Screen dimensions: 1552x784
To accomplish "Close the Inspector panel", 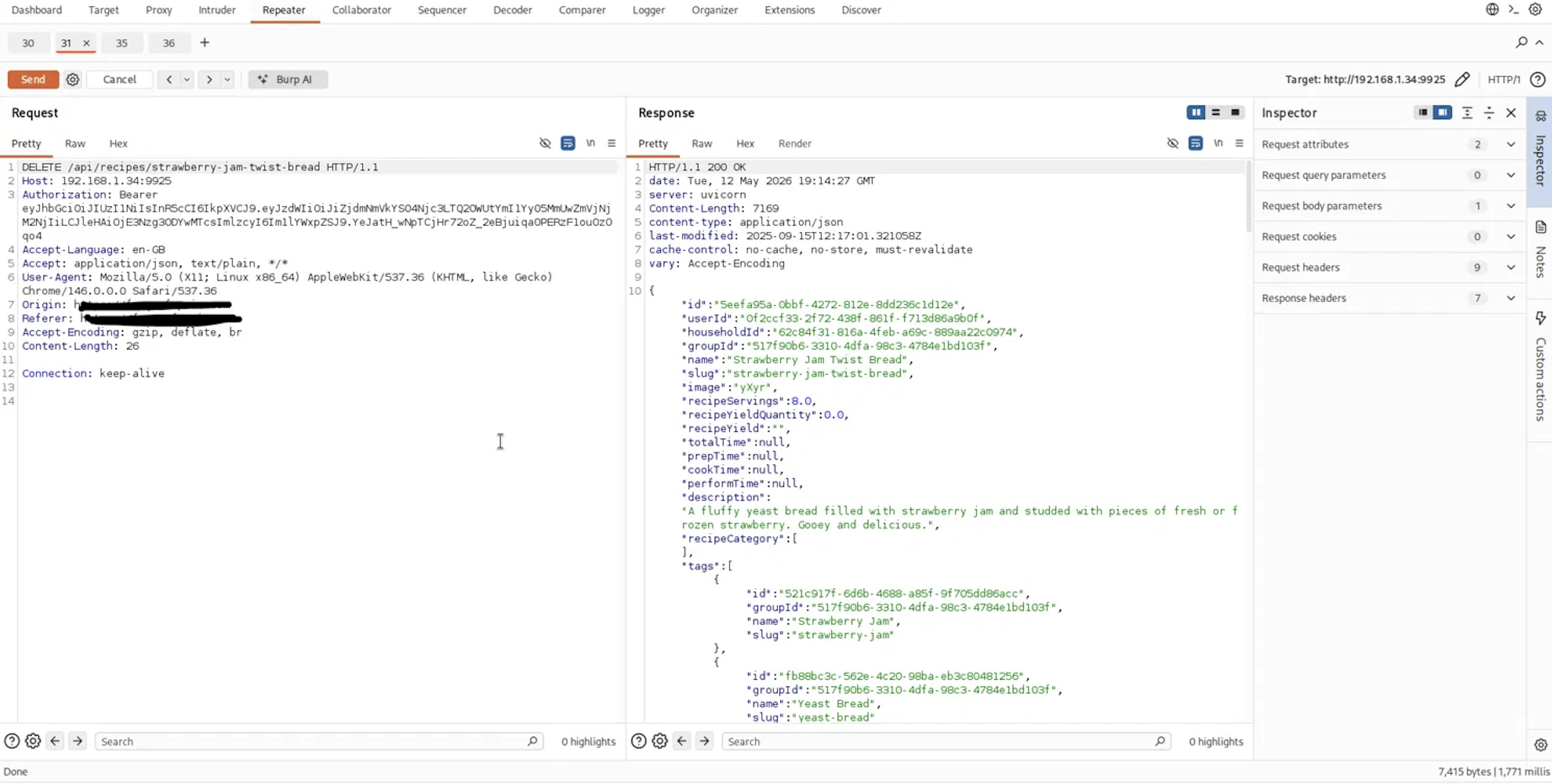I will 1511,113.
